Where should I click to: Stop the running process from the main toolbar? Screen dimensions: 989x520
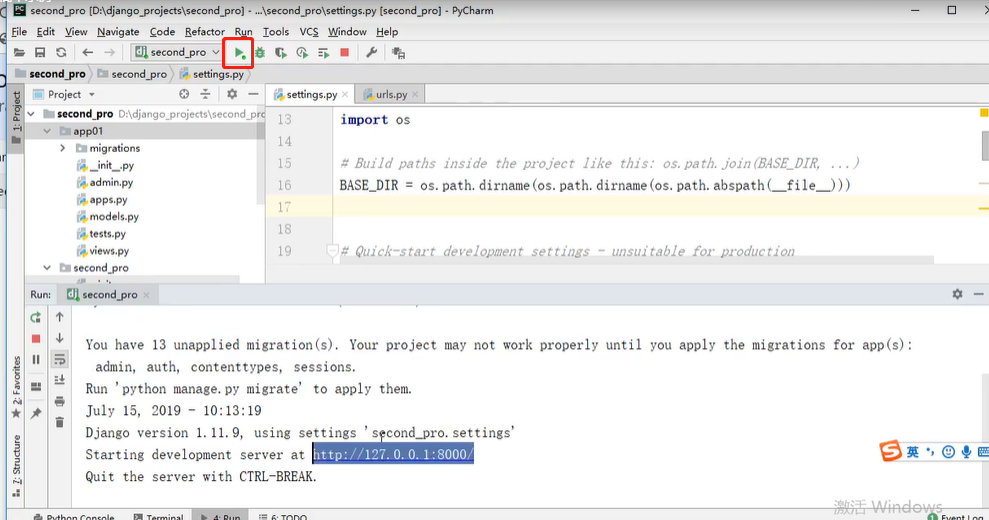(x=344, y=52)
